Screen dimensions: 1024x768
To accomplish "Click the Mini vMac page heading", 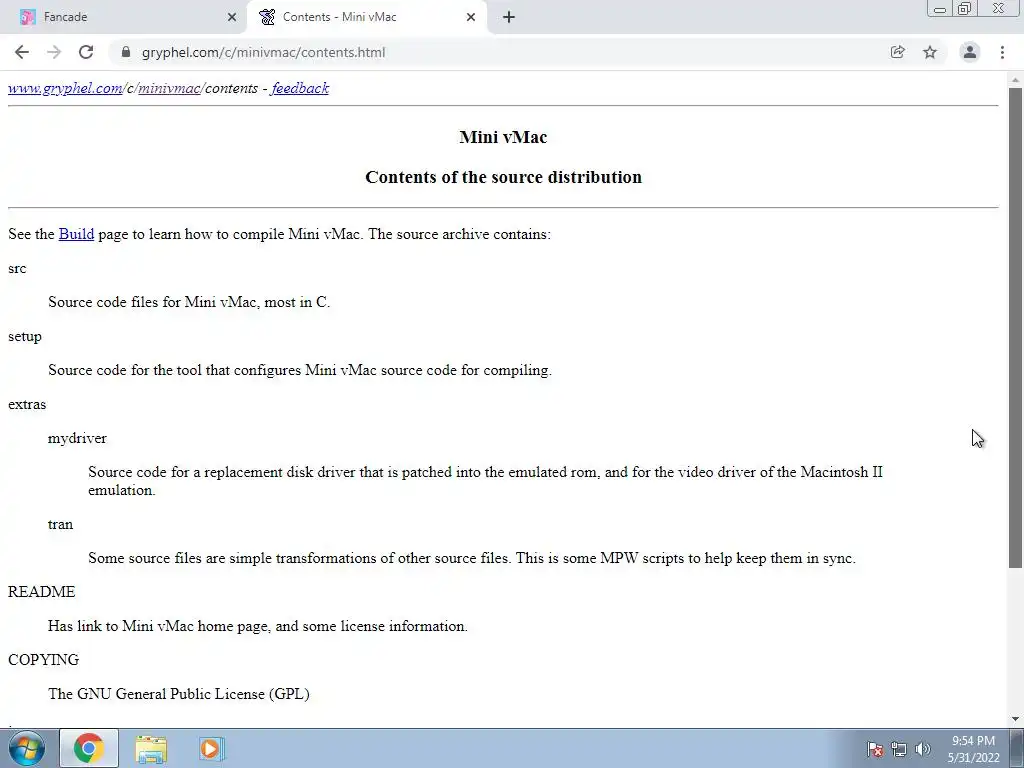I will point(503,137).
